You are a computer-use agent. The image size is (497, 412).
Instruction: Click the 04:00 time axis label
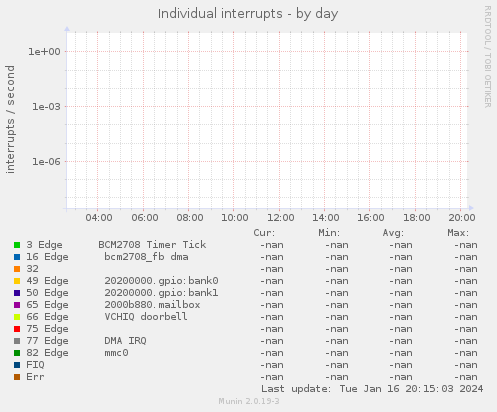(x=99, y=218)
